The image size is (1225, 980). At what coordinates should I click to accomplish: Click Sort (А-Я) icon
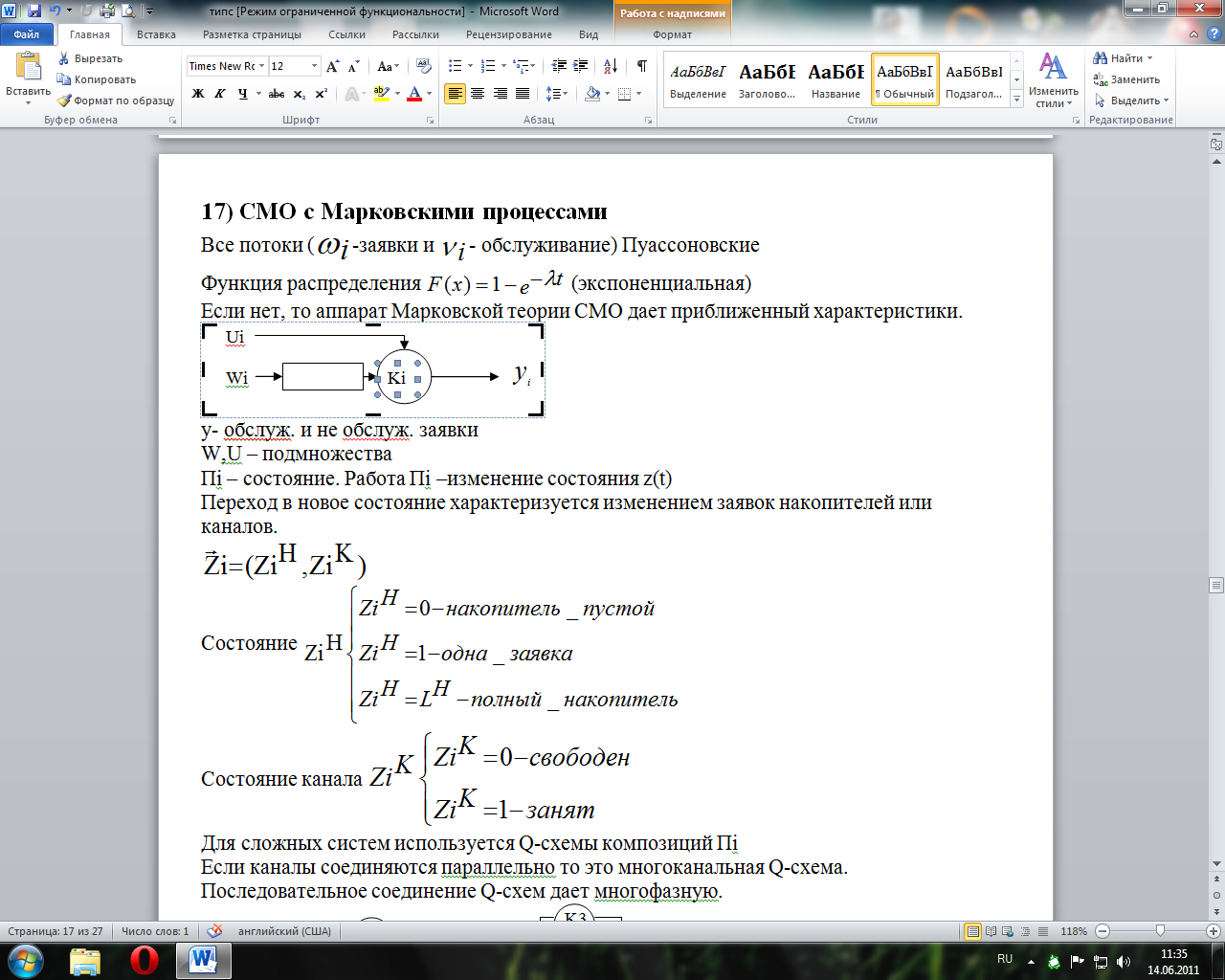[611, 66]
